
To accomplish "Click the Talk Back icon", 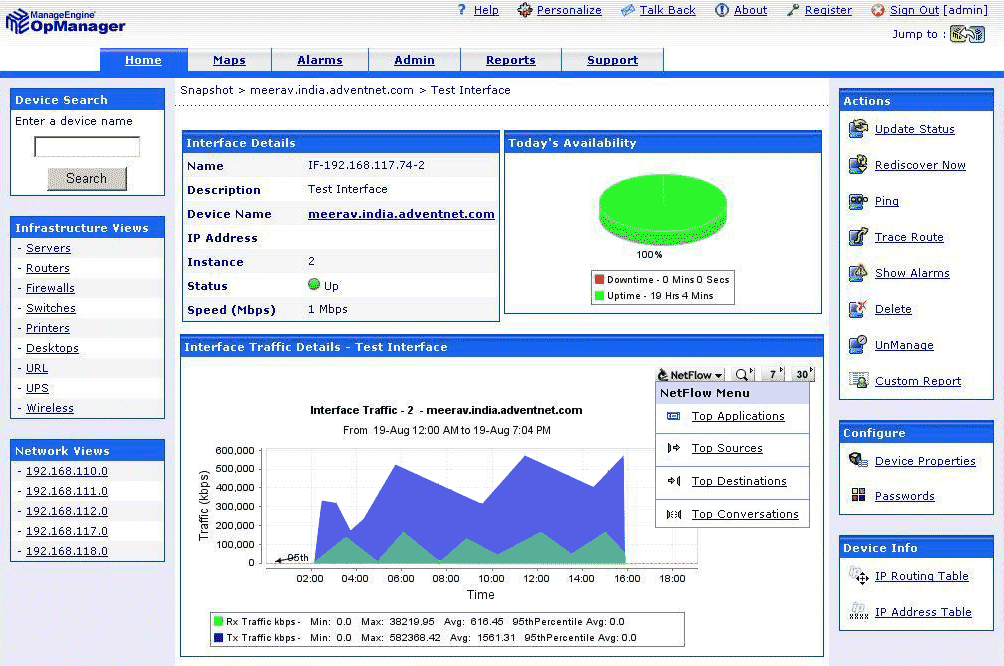I will click(628, 10).
